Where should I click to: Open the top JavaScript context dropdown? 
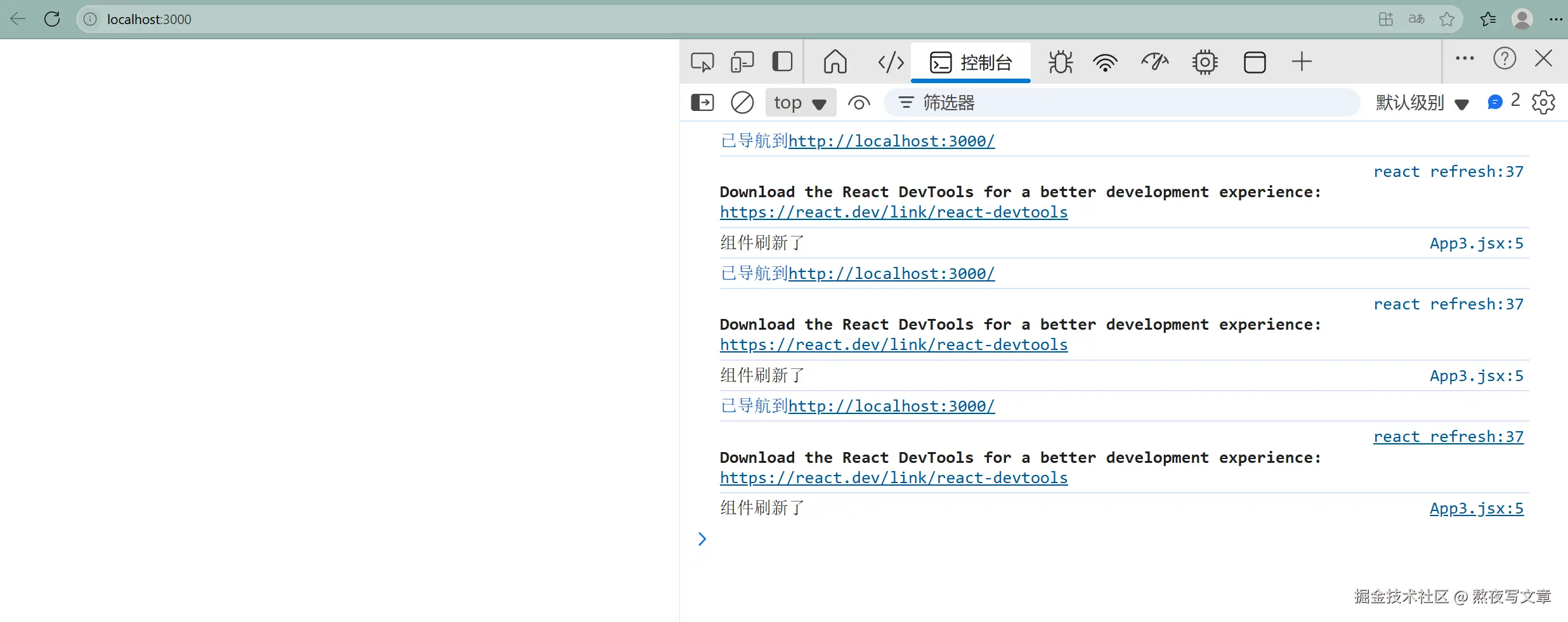[x=800, y=102]
